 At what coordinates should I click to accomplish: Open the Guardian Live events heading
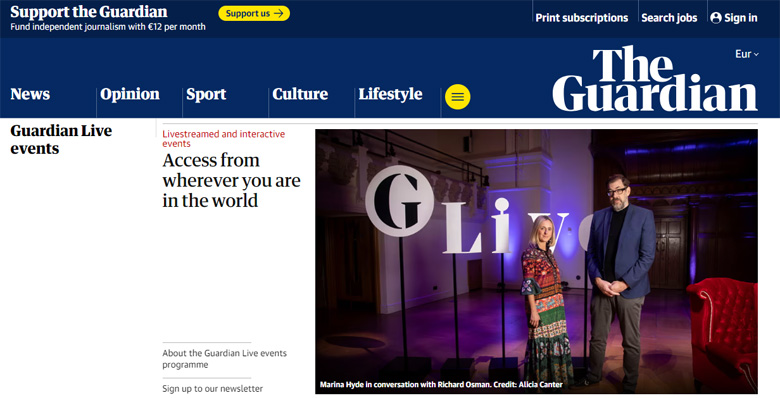61,139
